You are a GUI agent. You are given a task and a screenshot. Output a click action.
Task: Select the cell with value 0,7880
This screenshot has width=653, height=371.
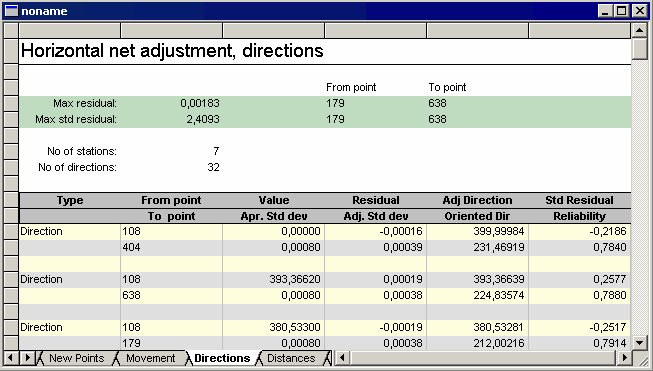click(579, 295)
